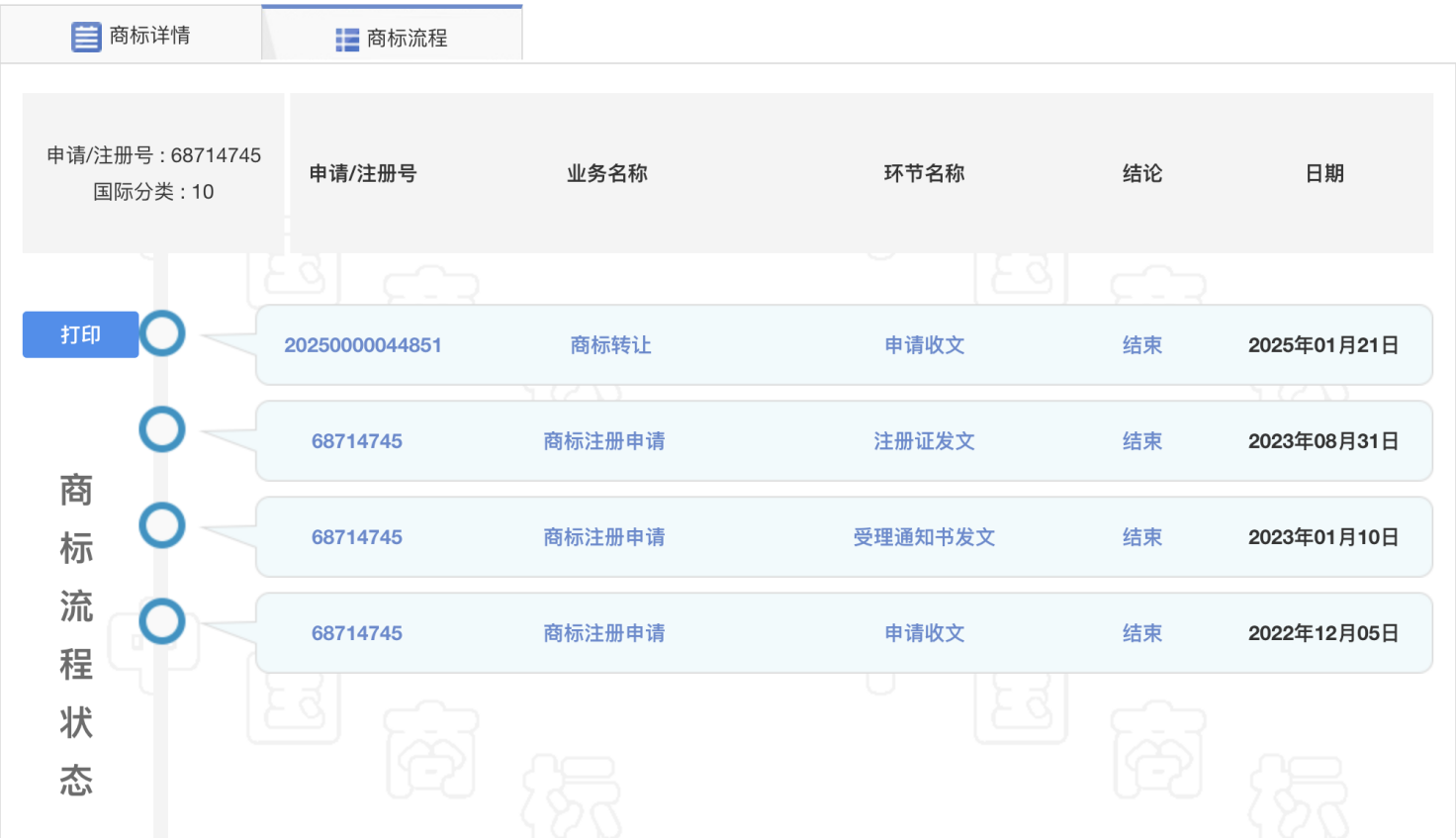Select timeline circle for 2023年08月31日 entry

coord(162,430)
